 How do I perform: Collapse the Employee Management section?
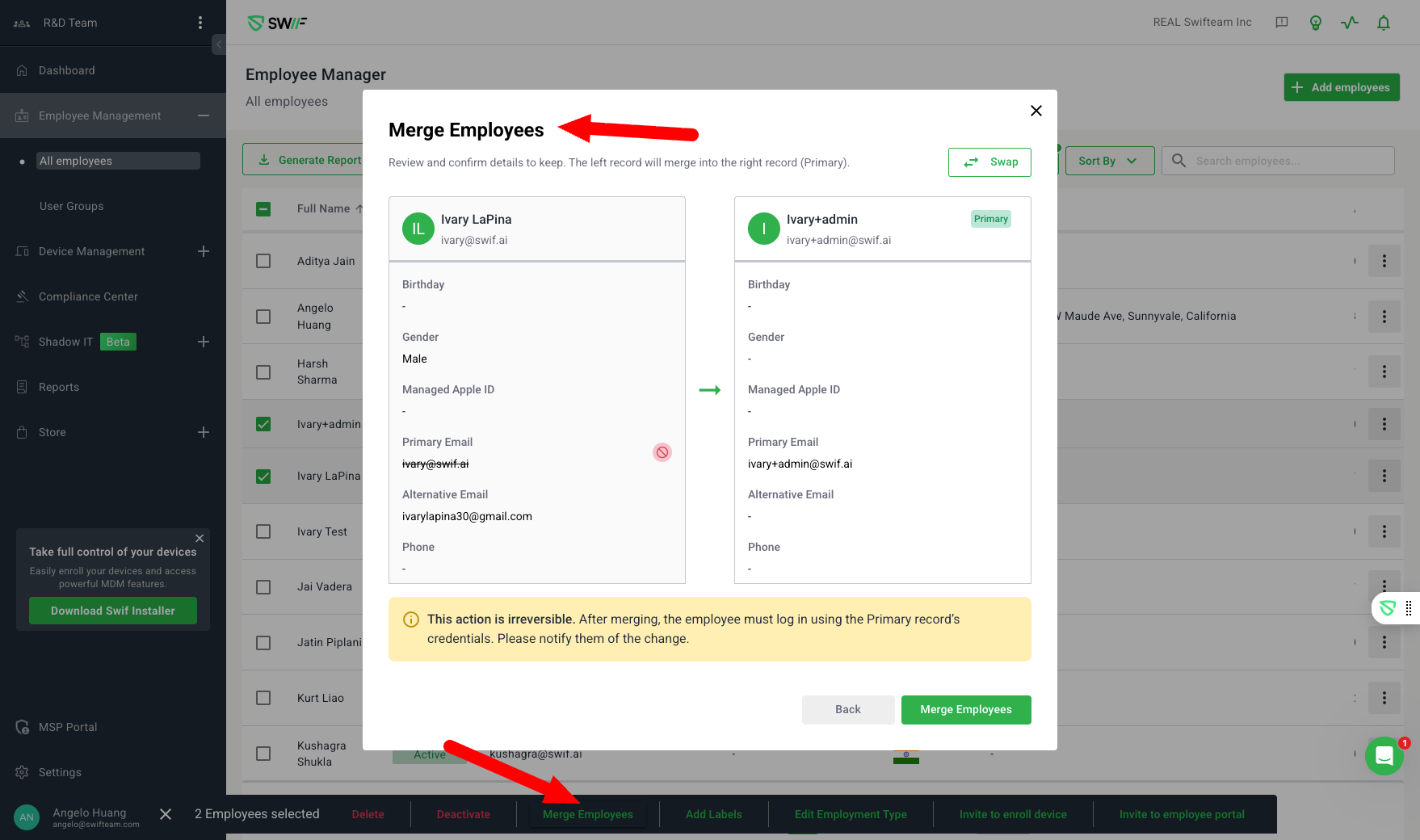point(204,115)
